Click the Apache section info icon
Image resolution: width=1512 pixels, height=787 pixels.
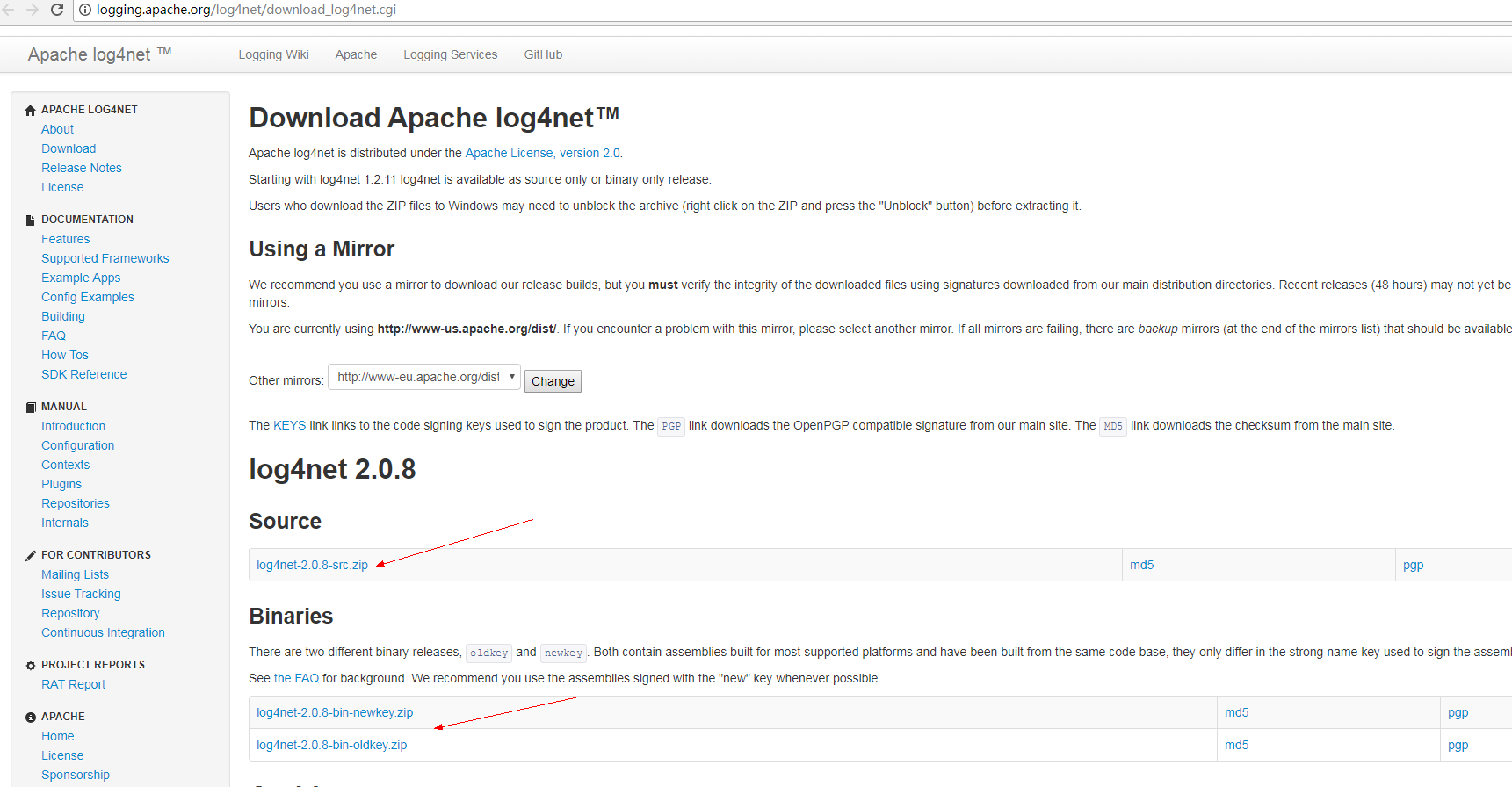pos(31,717)
